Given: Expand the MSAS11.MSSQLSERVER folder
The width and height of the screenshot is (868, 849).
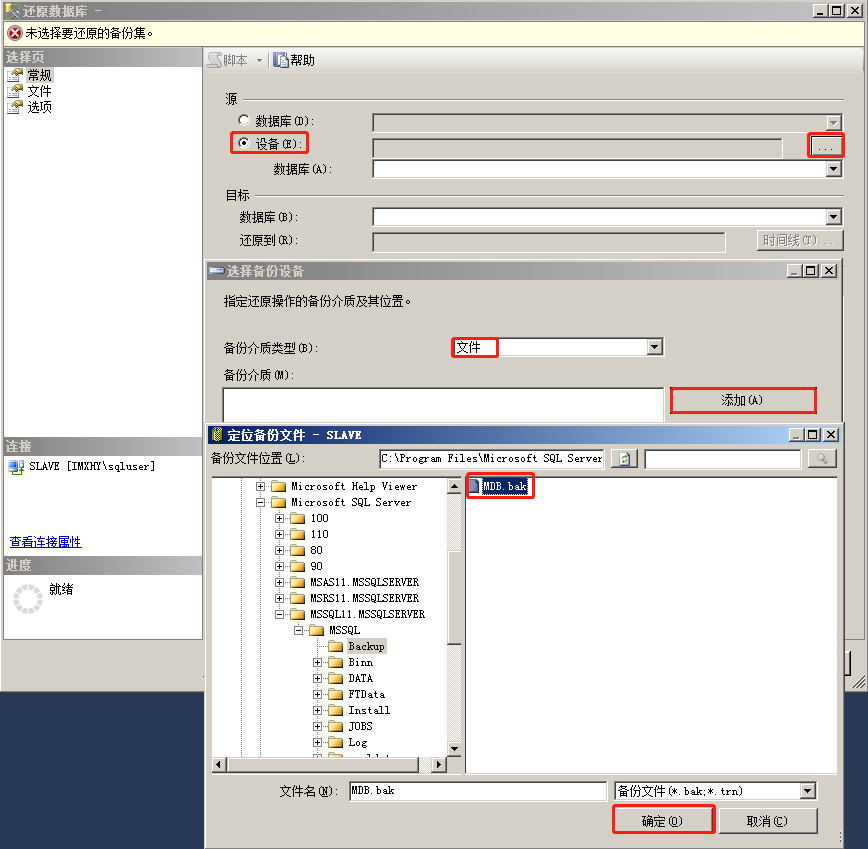Looking at the screenshot, I should tap(280, 583).
